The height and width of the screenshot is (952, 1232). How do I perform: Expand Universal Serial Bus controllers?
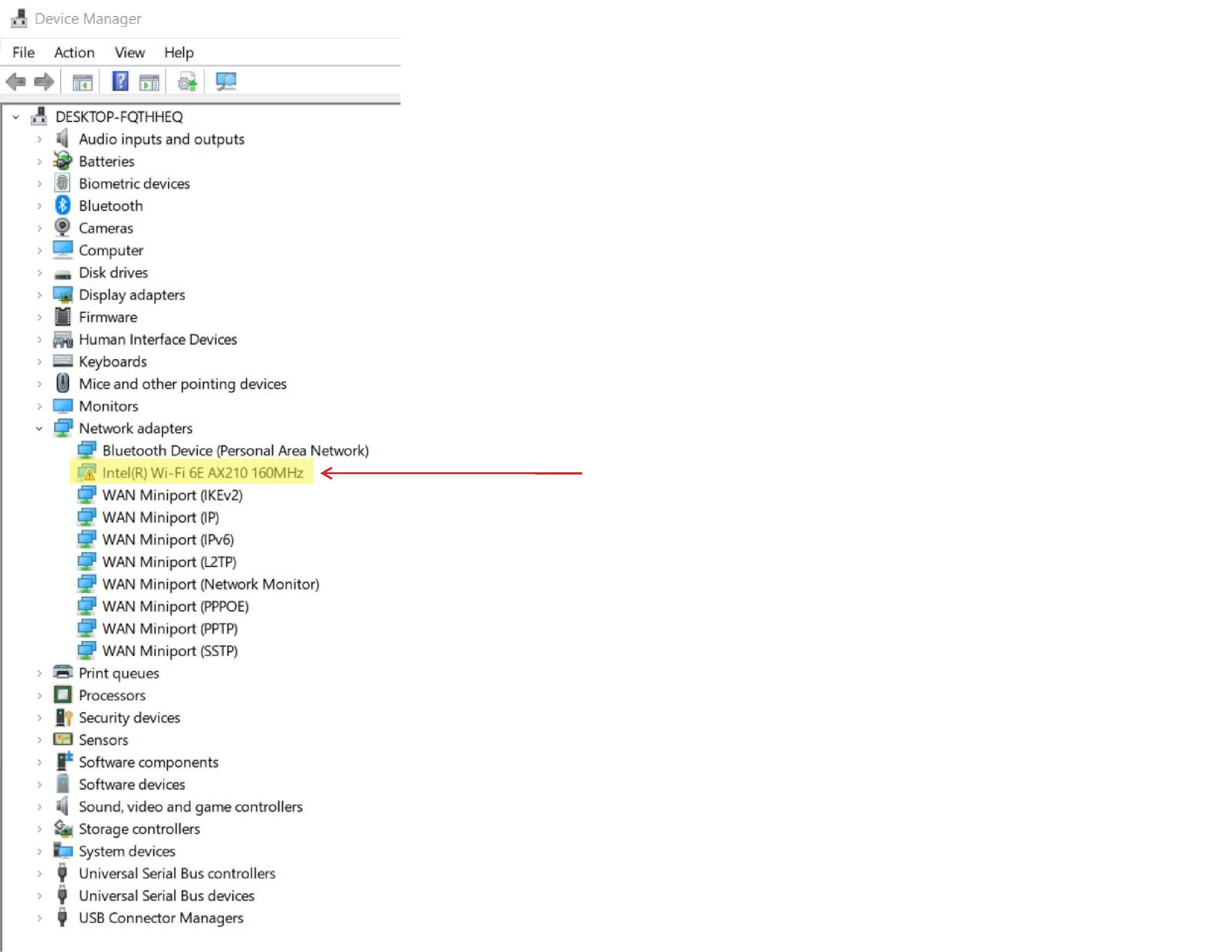(39, 874)
